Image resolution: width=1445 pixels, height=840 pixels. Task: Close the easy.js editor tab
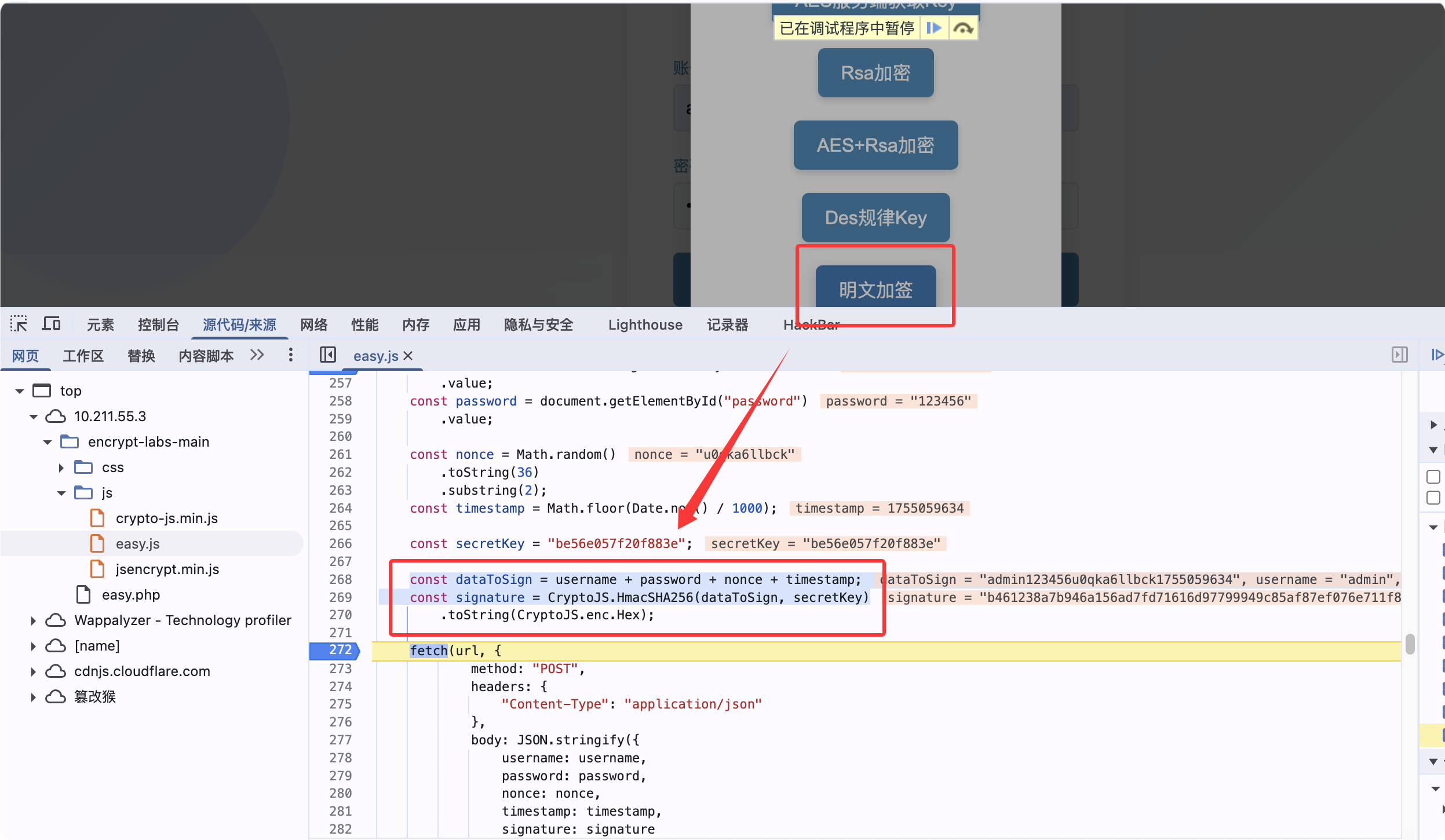point(408,356)
